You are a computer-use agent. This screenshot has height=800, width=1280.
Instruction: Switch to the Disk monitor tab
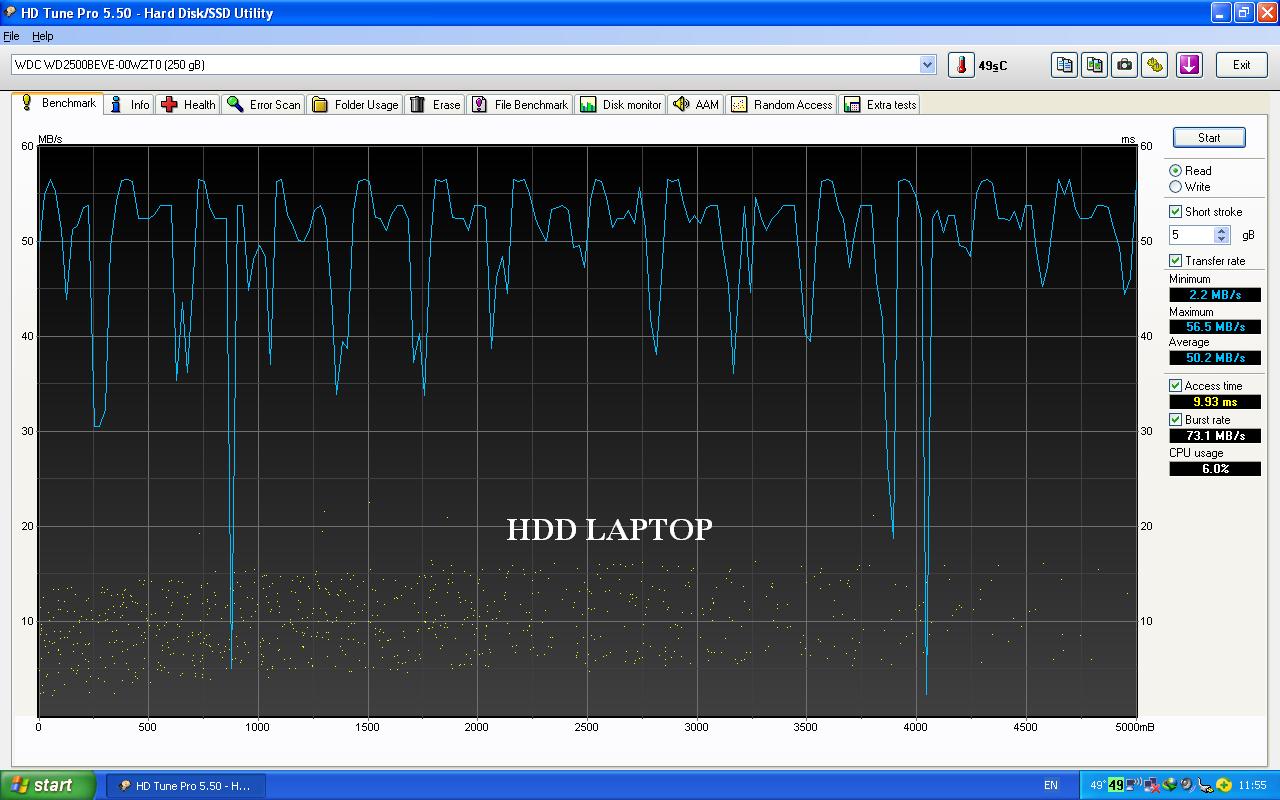pyautogui.click(x=621, y=104)
